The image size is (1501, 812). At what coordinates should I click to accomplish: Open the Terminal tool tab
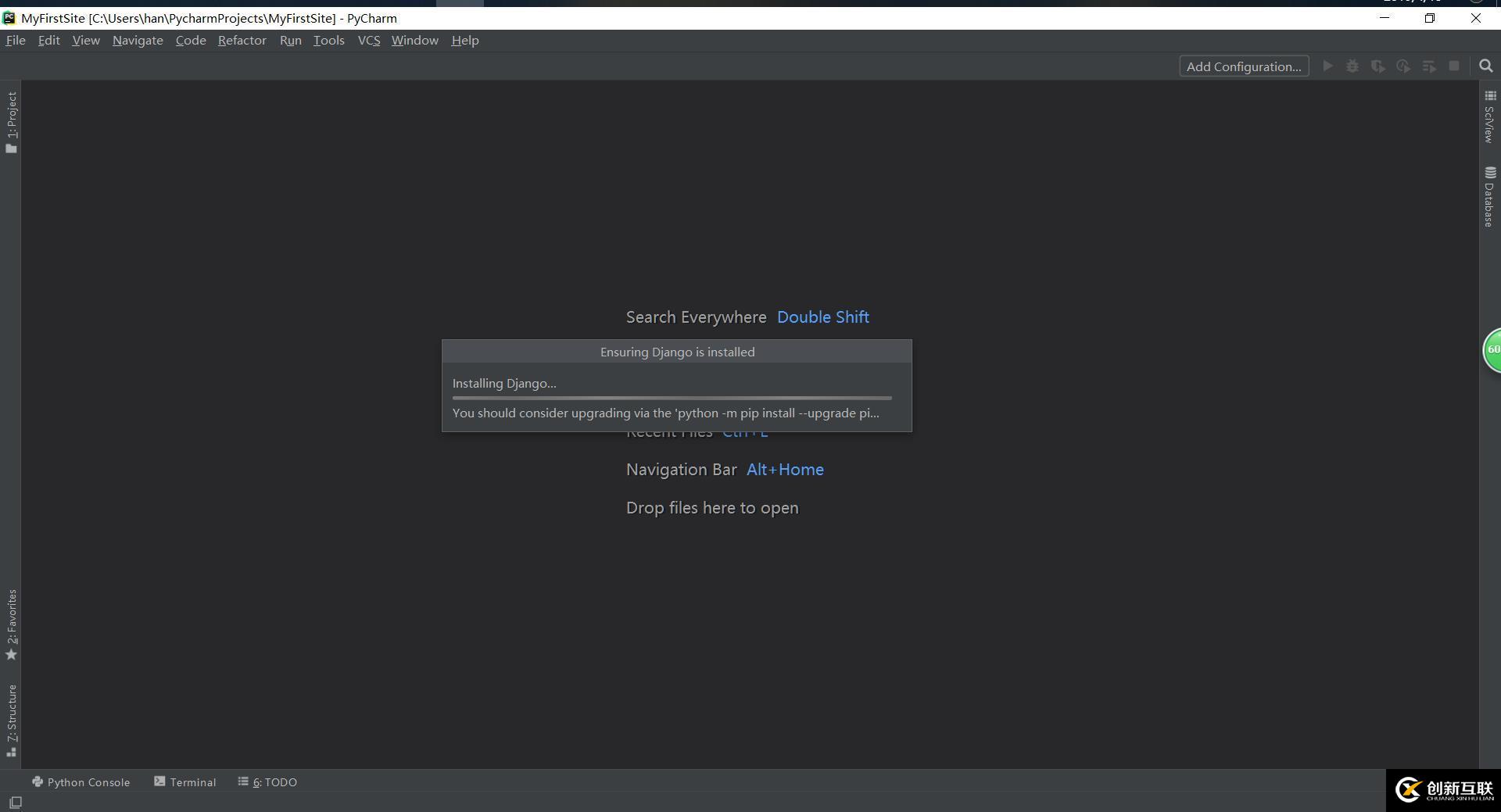pos(185,782)
